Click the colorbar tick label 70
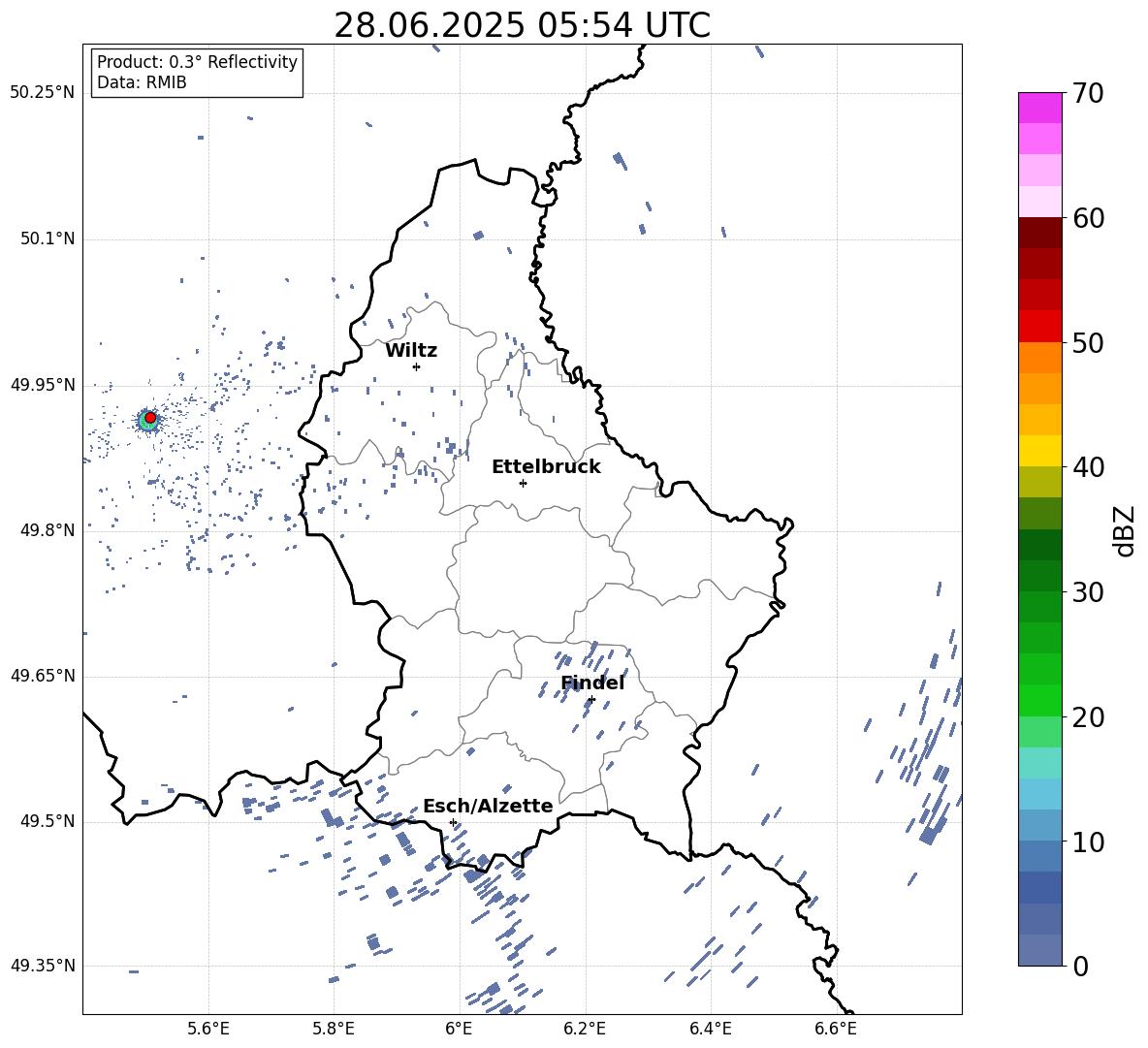This screenshot has height=1048, width=1148. (x=1089, y=94)
